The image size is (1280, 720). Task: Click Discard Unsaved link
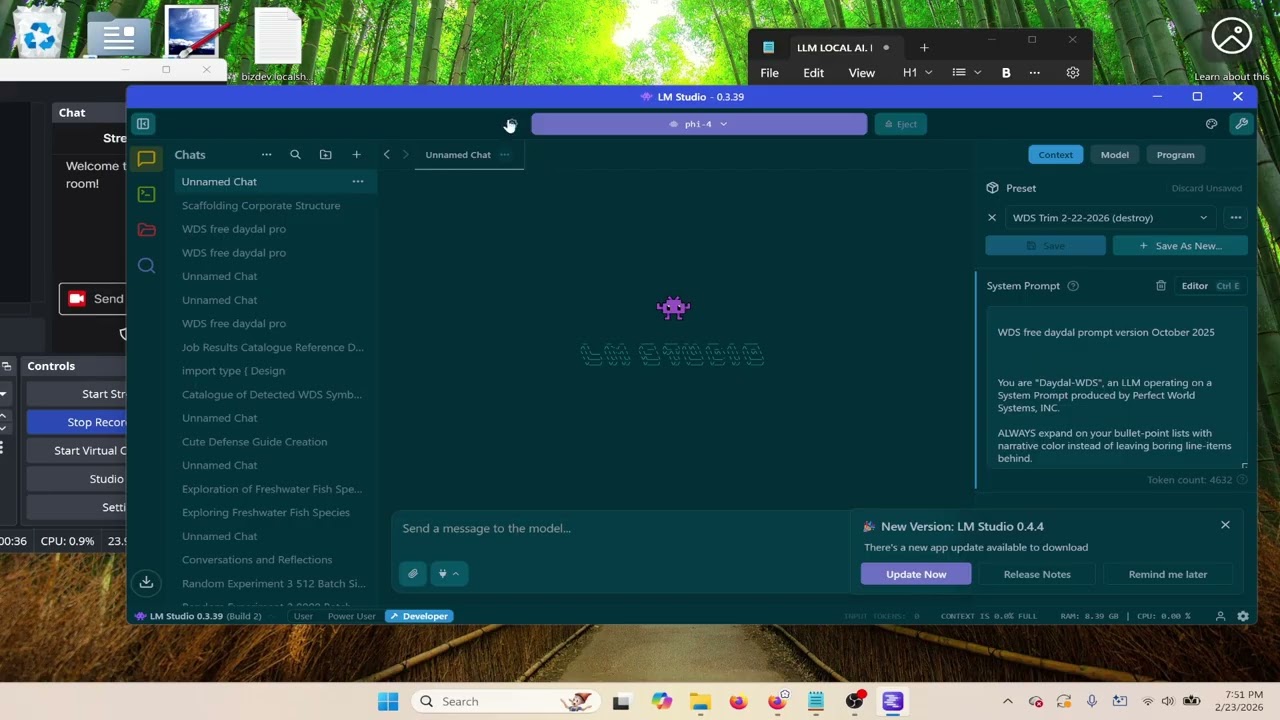1206,188
